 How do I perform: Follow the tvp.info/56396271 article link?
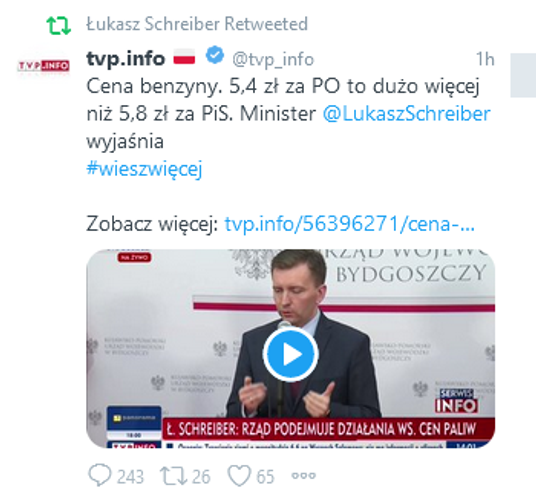coord(350,224)
